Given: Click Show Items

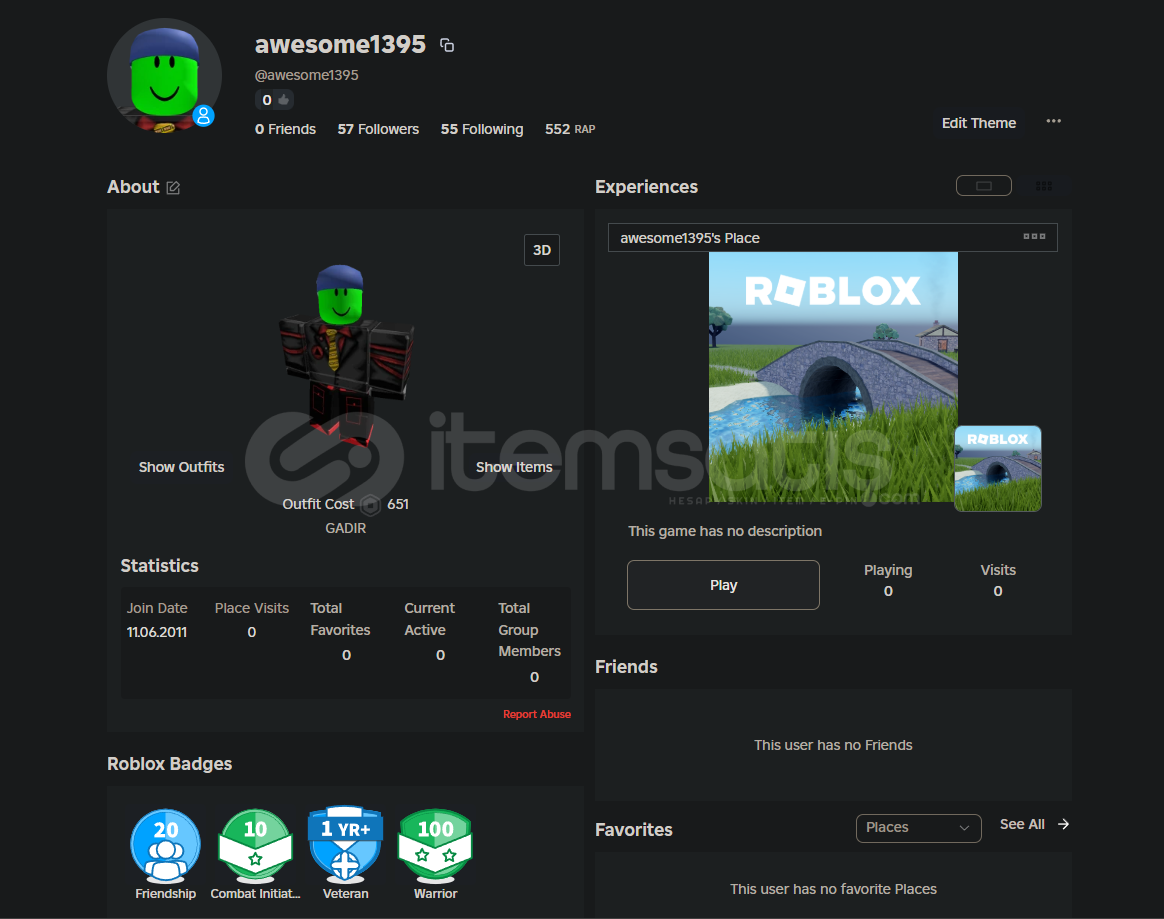Looking at the screenshot, I should (514, 467).
